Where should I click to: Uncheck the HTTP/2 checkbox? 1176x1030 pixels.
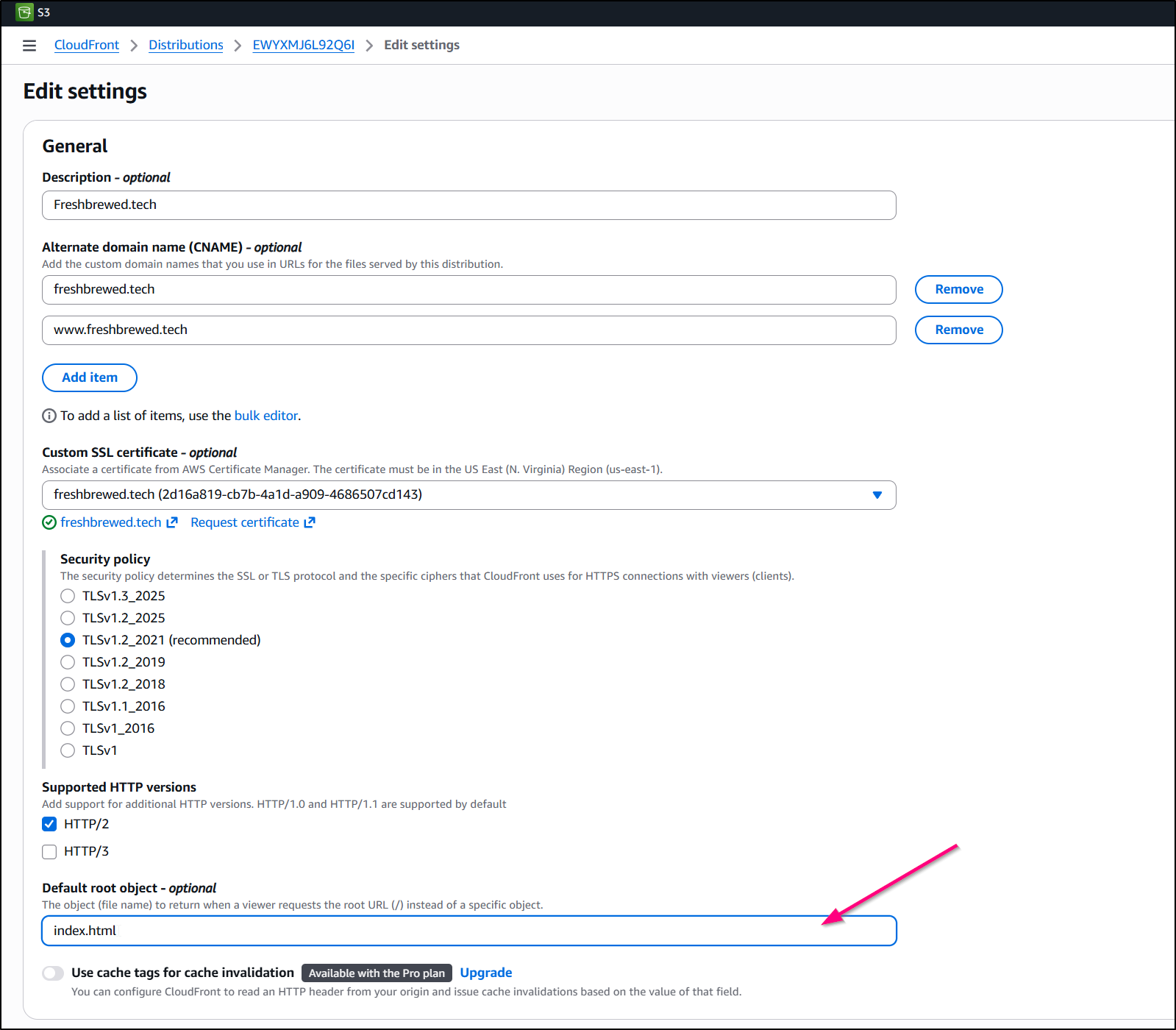[x=49, y=824]
